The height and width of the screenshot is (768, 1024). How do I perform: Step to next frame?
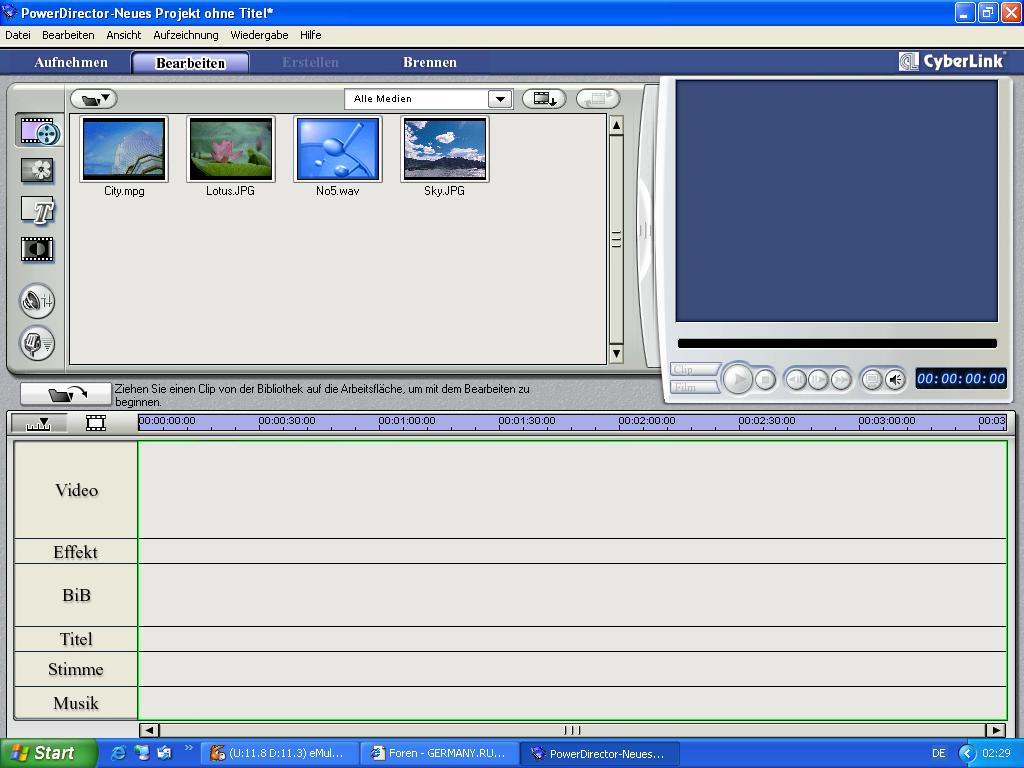(x=818, y=379)
